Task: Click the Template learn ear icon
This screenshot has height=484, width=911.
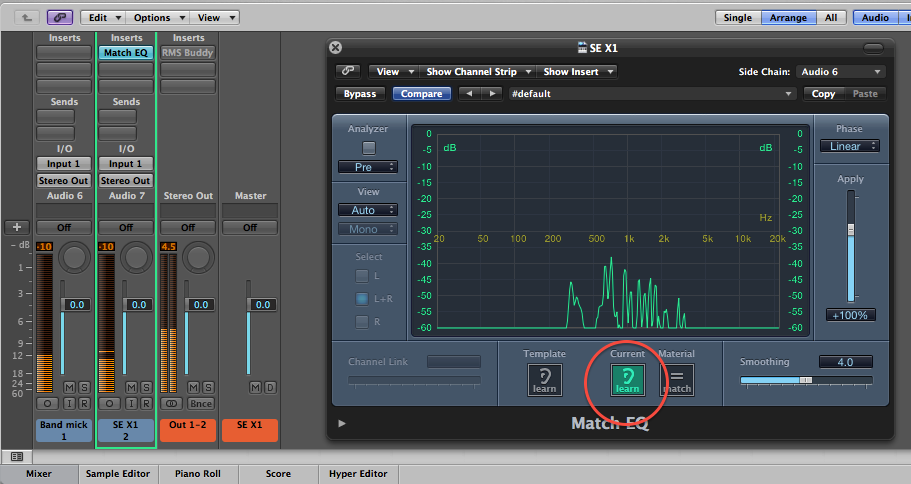Action: [x=544, y=380]
